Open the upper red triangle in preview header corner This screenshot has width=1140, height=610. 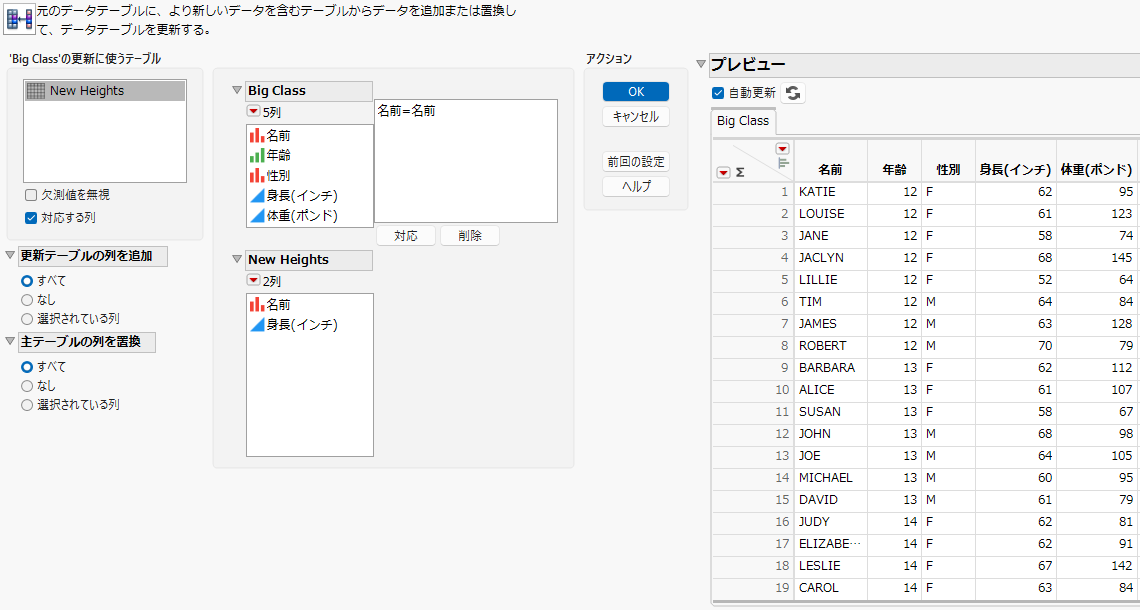click(783, 148)
